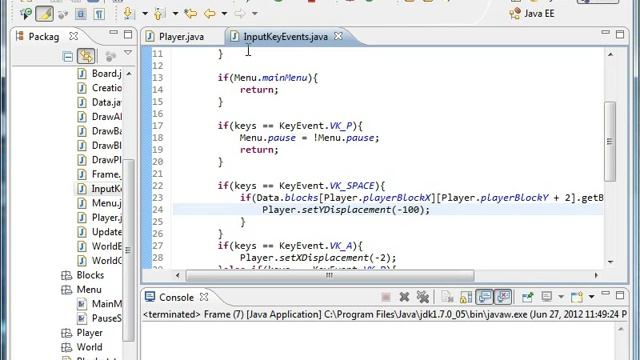640x360 pixels.
Task: Select Data.java file in tree
Action: (x=100, y=102)
